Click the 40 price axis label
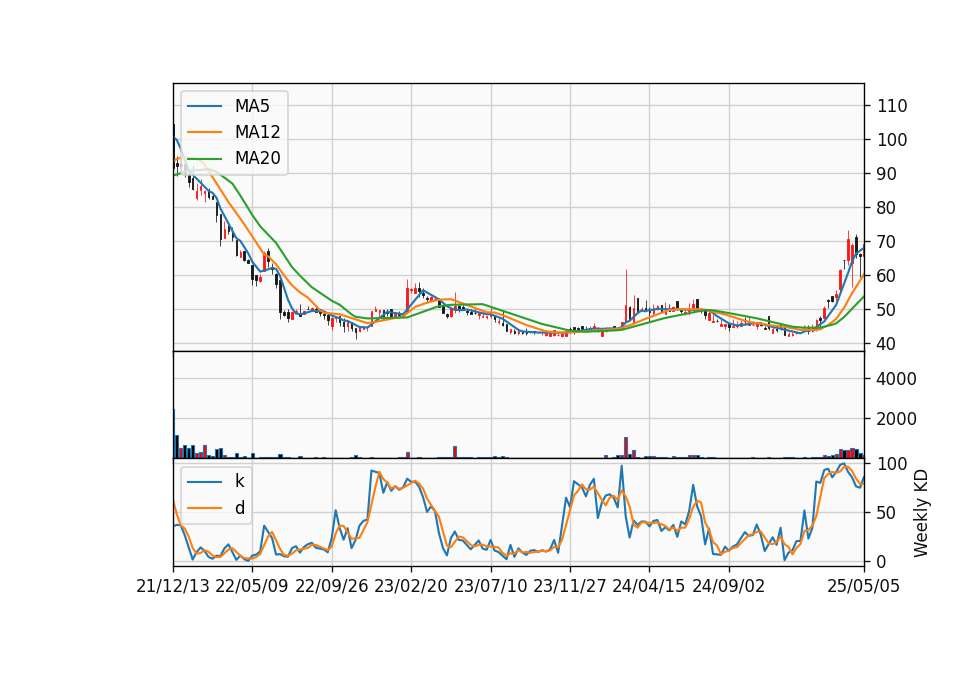The width and height of the screenshot is (960, 690). 887,343
